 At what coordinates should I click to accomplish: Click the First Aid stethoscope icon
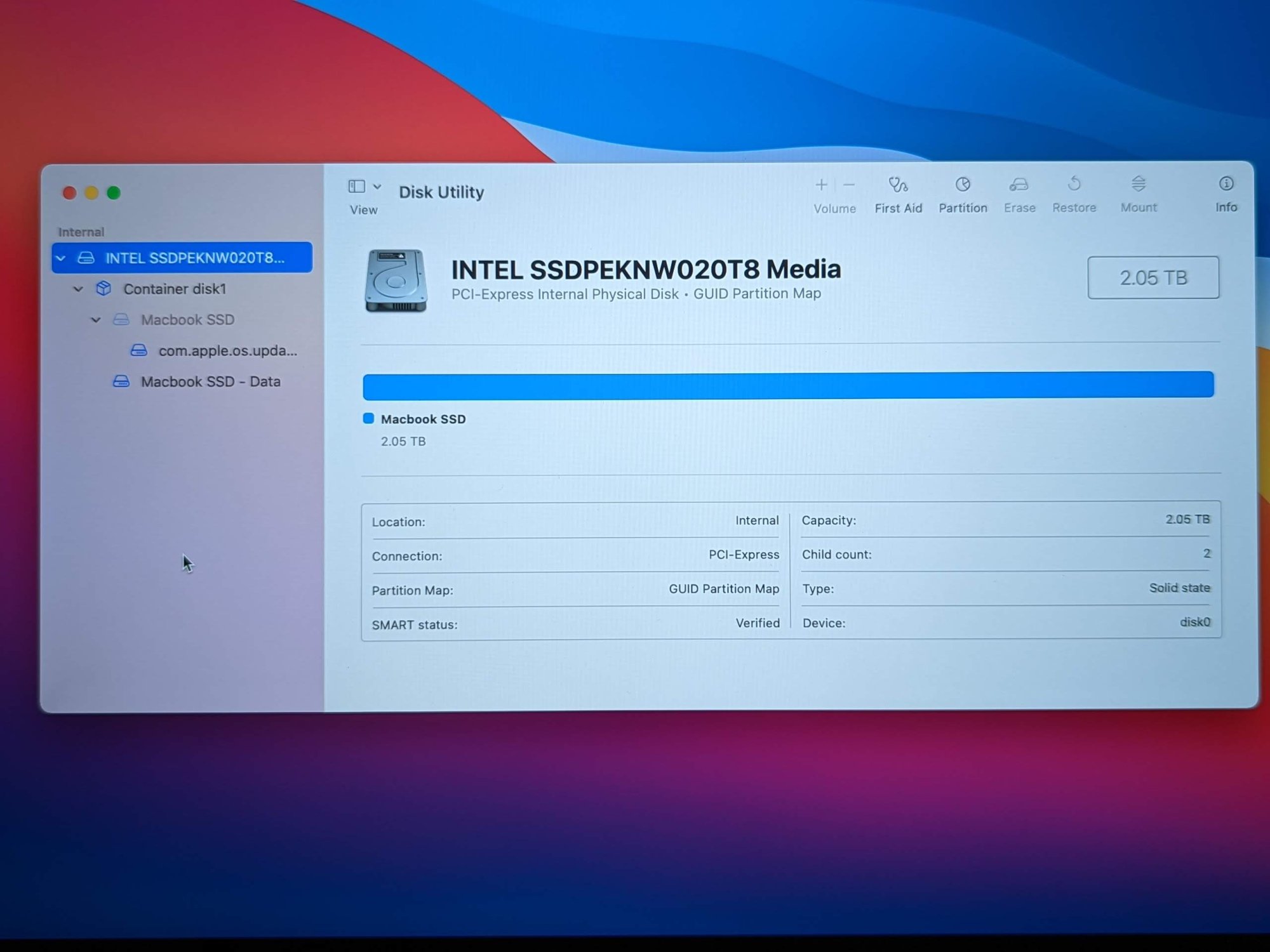point(898,185)
